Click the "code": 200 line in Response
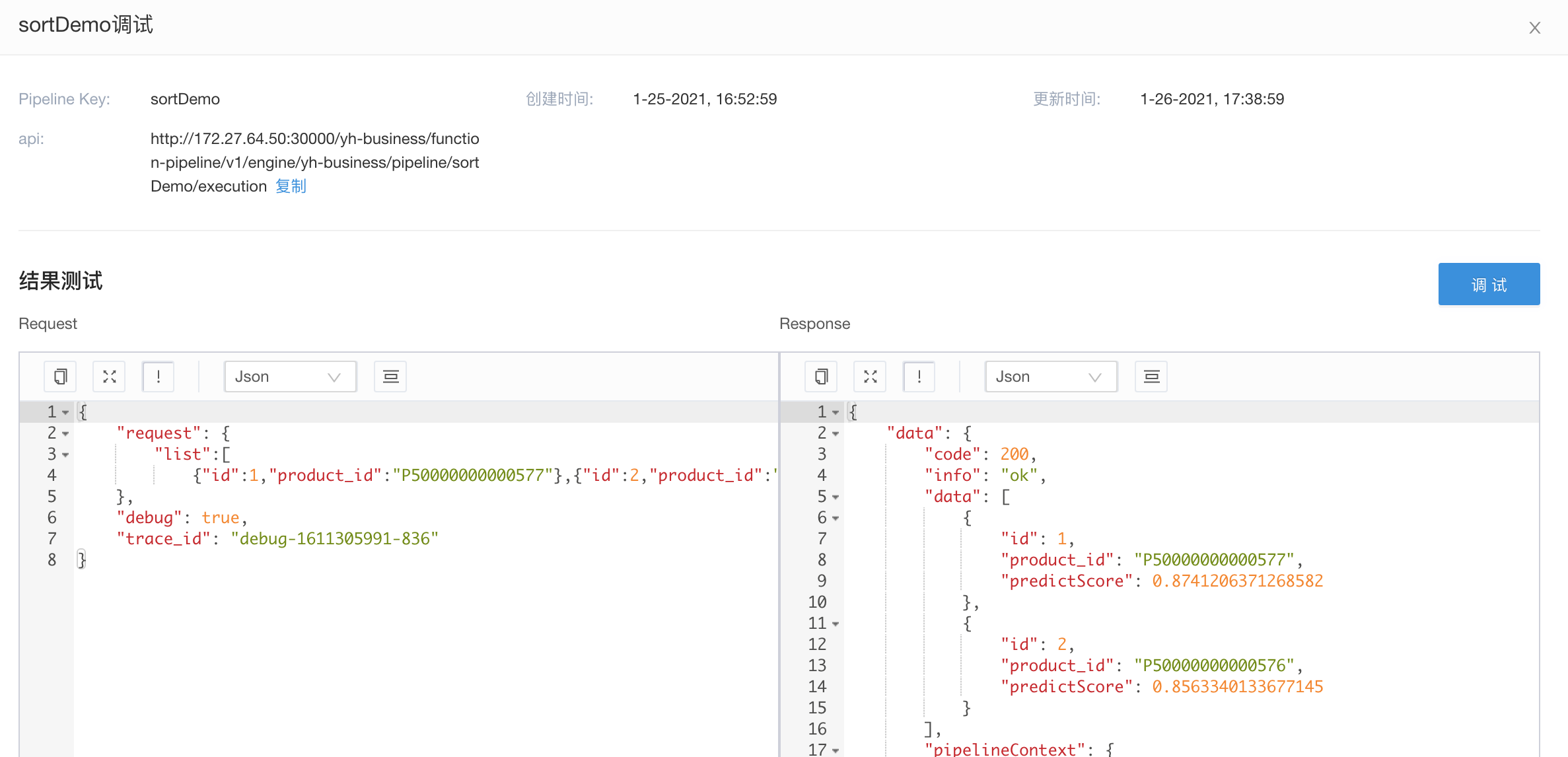 [980, 454]
